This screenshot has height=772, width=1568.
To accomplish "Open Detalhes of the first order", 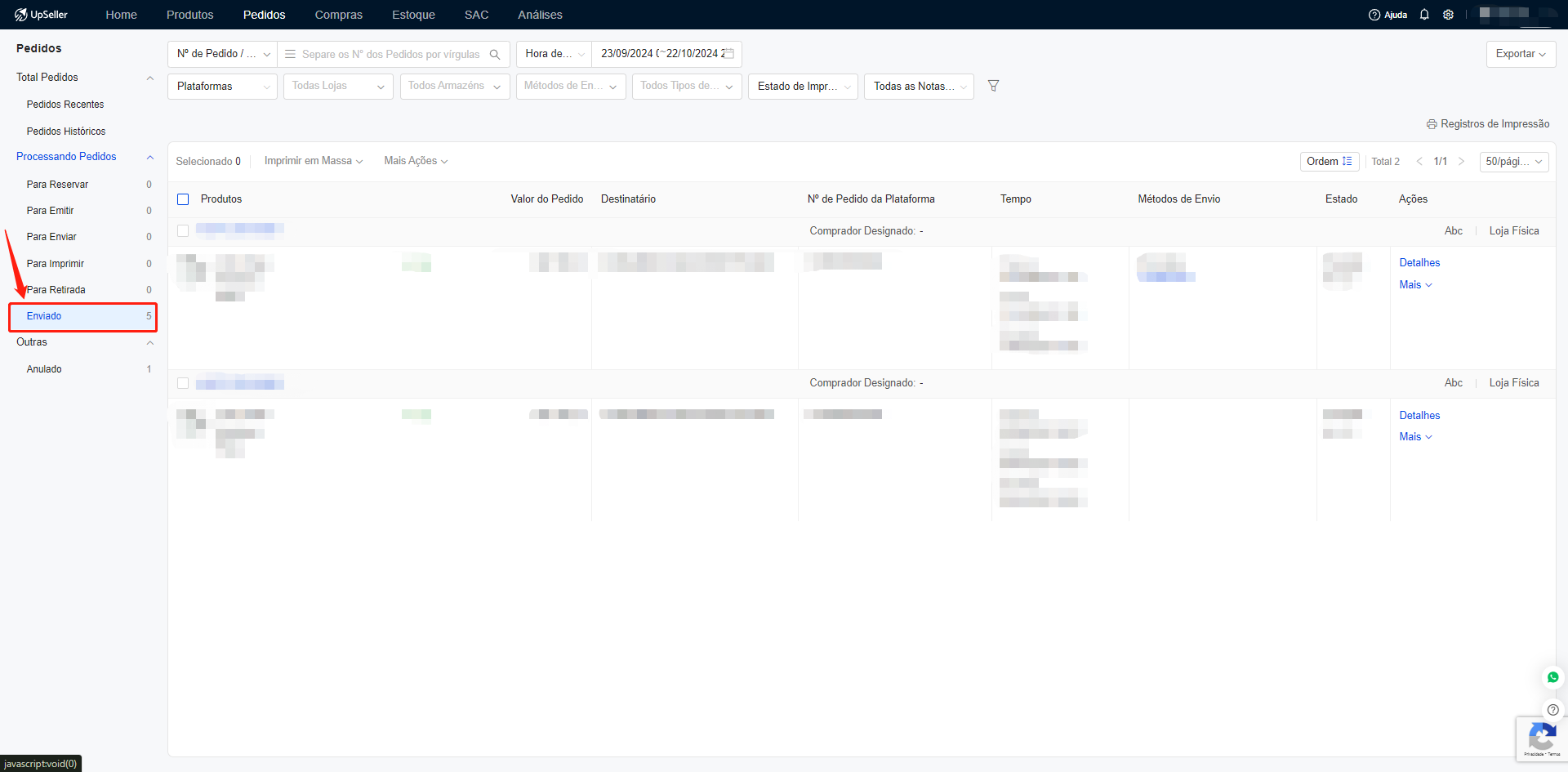I will 1419,263.
